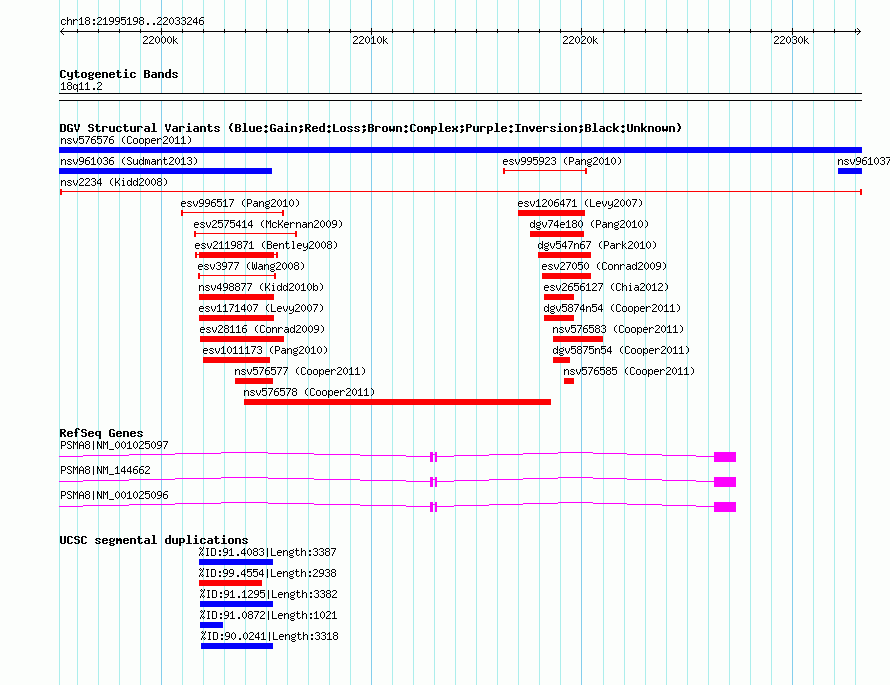Open nsv576585 (Cooper2011) variant label

[x=629, y=371]
